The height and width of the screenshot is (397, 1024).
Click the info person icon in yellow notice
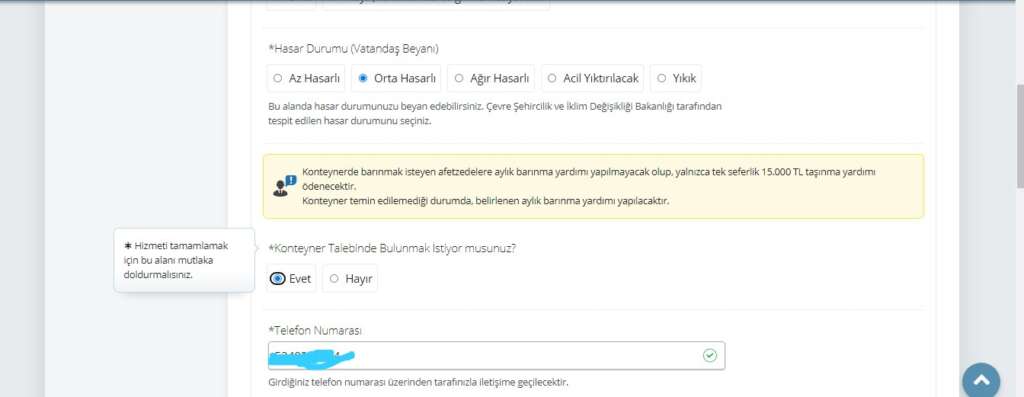click(x=284, y=186)
